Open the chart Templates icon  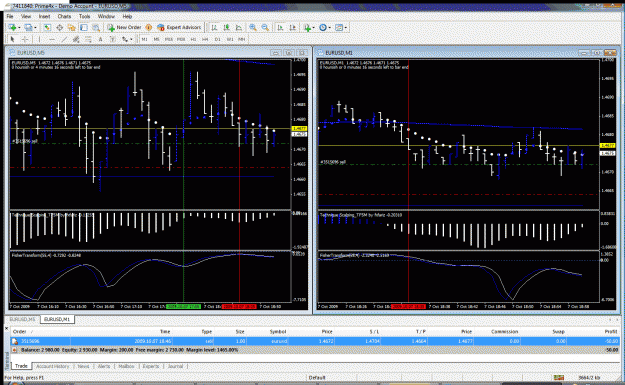tap(339, 28)
